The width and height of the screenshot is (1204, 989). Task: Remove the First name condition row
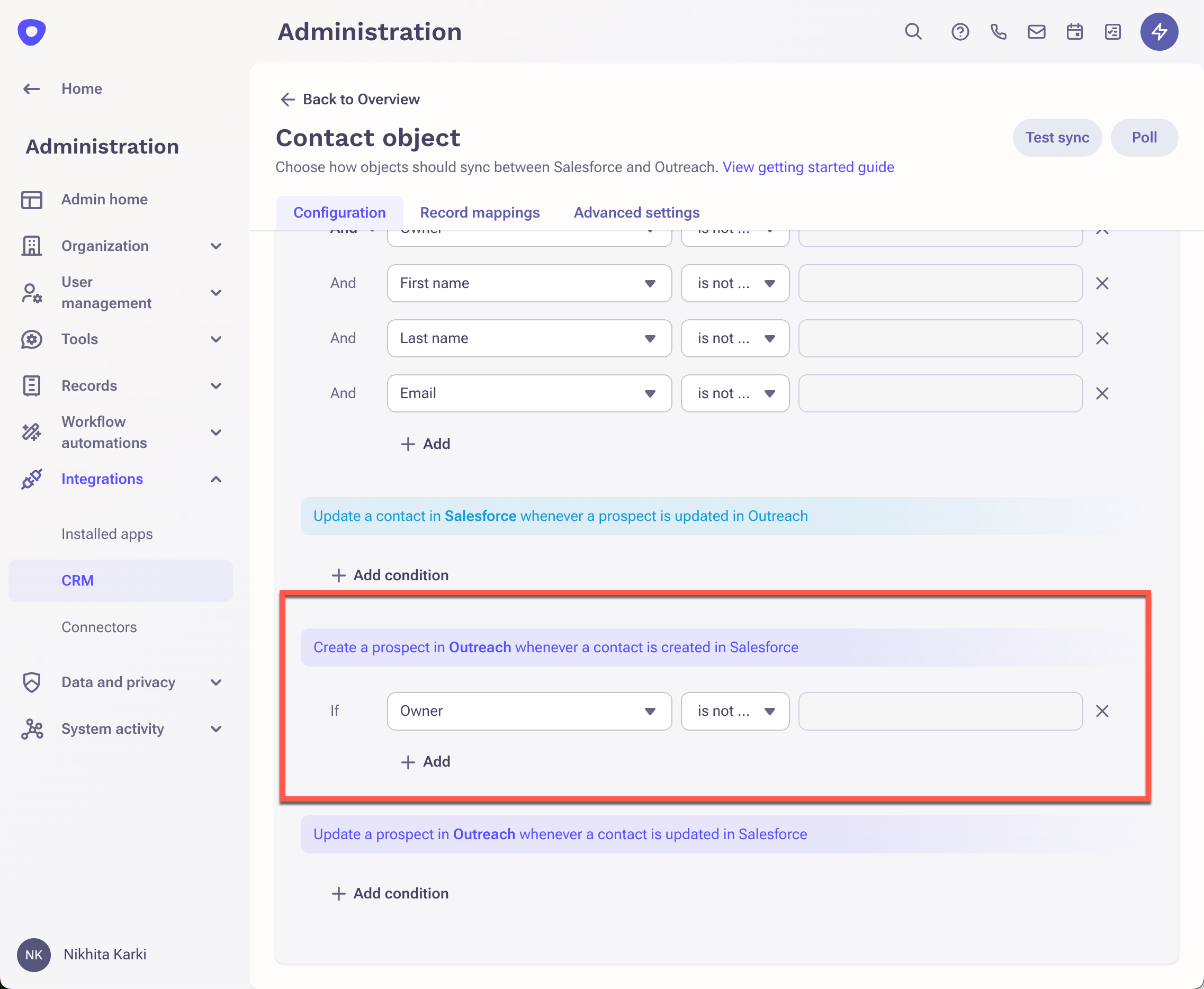(x=1102, y=283)
